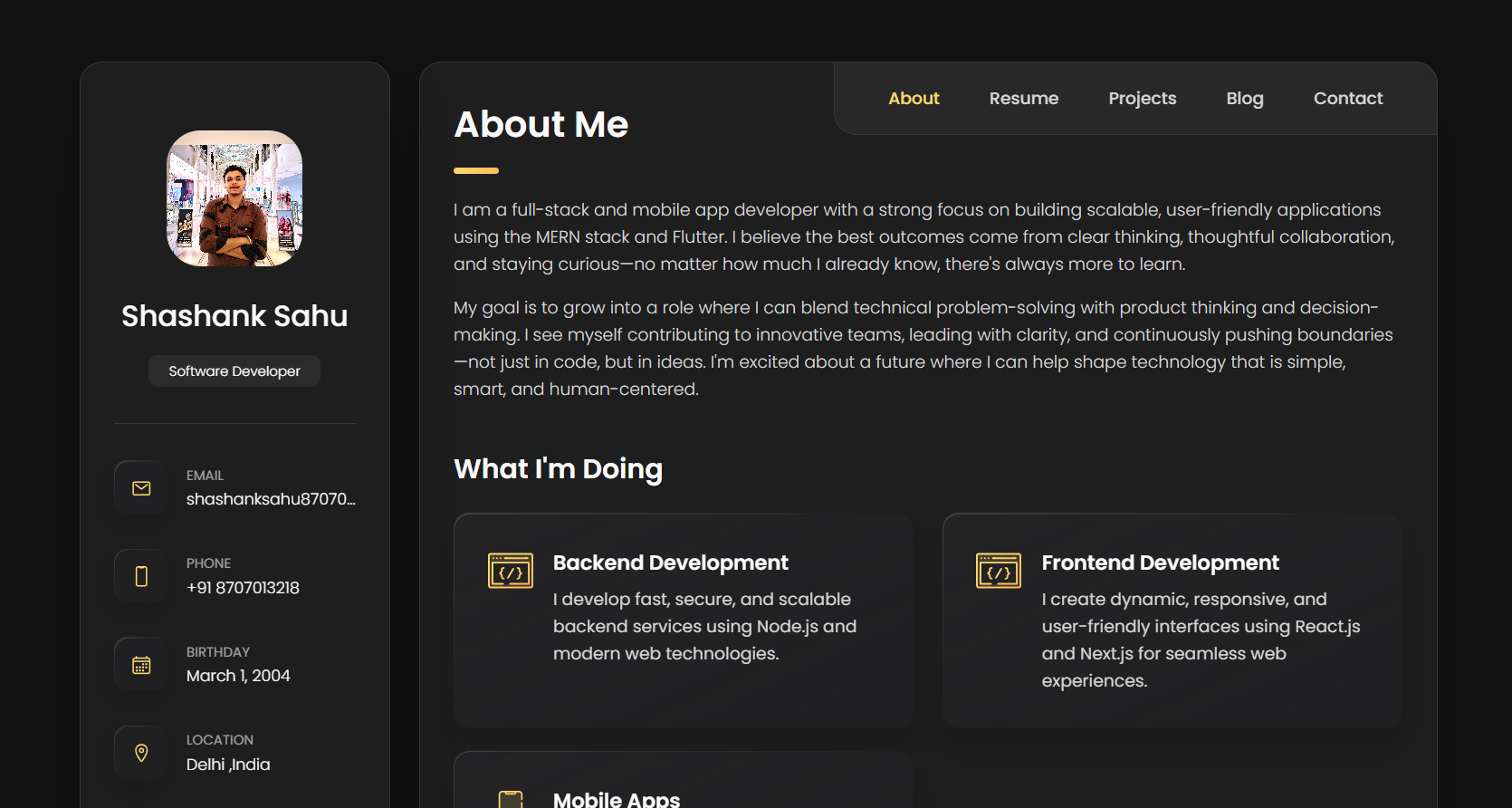
Task: Click the Software Developer badge
Action: point(234,371)
